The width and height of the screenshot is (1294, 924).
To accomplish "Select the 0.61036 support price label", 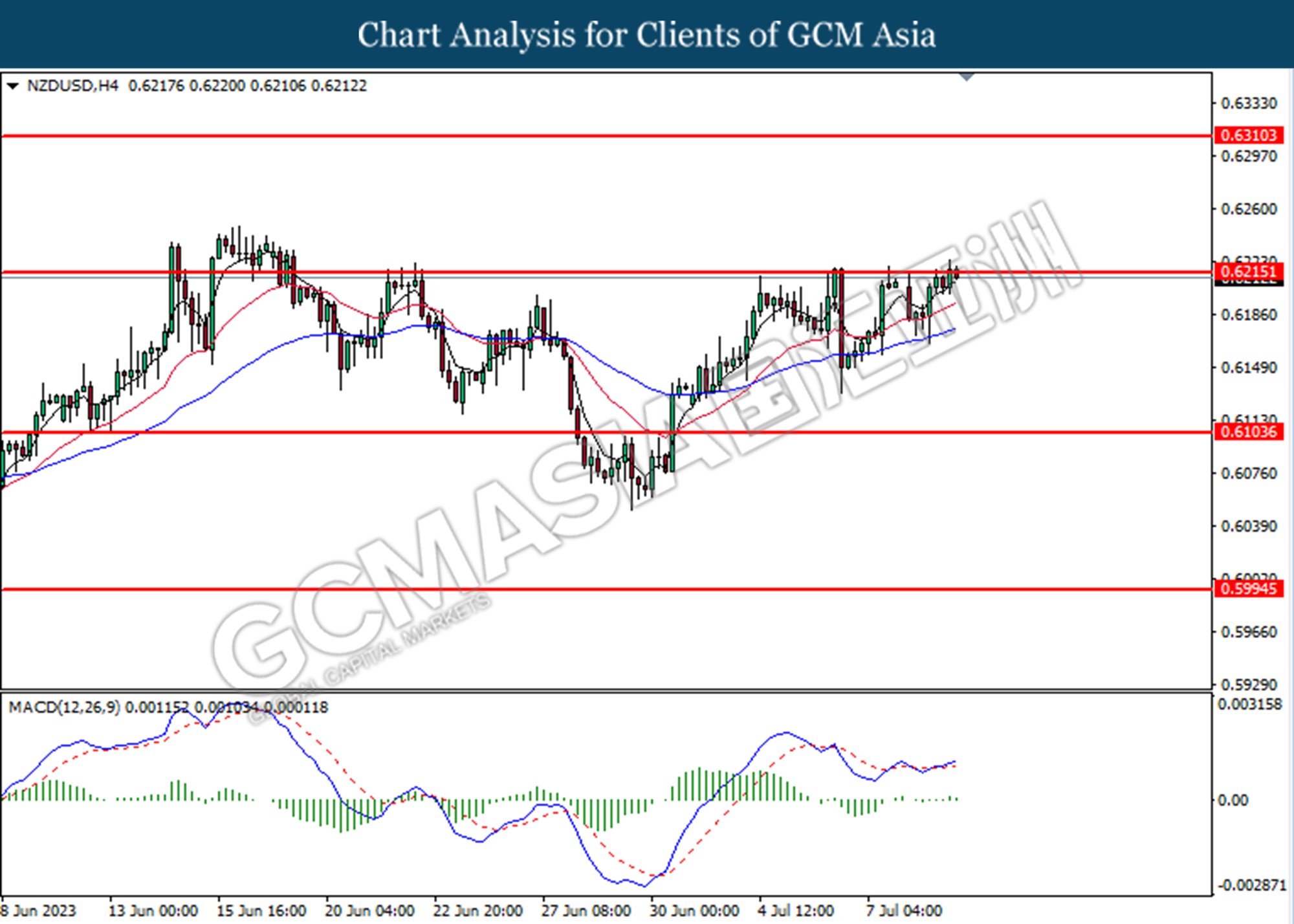I will [x=1249, y=432].
